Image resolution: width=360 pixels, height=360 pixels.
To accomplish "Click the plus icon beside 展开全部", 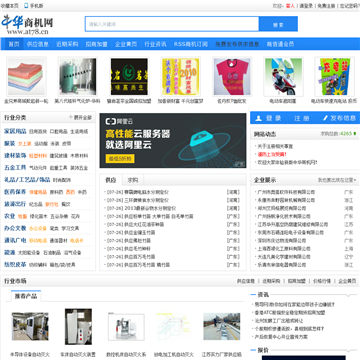I will (x=71, y=117).
